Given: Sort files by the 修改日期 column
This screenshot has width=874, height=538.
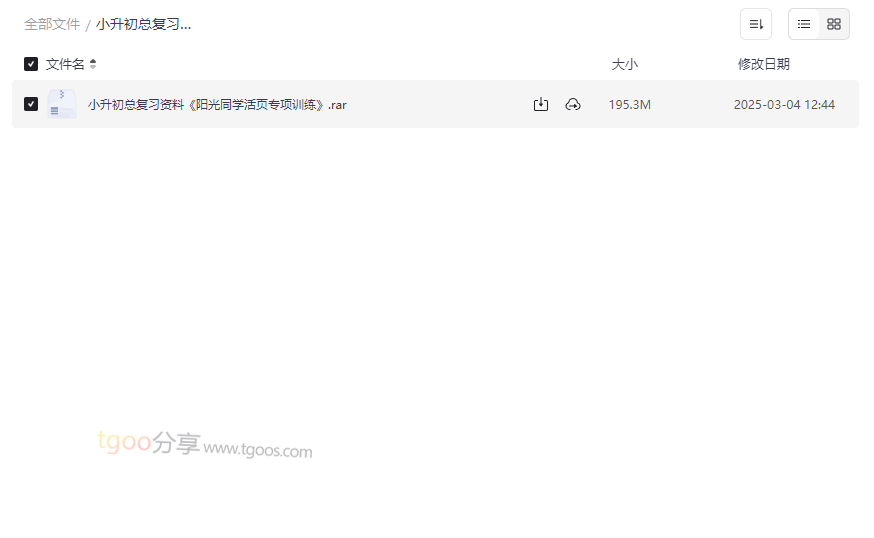Looking at the screenshot, I should (x=764, y=64).
